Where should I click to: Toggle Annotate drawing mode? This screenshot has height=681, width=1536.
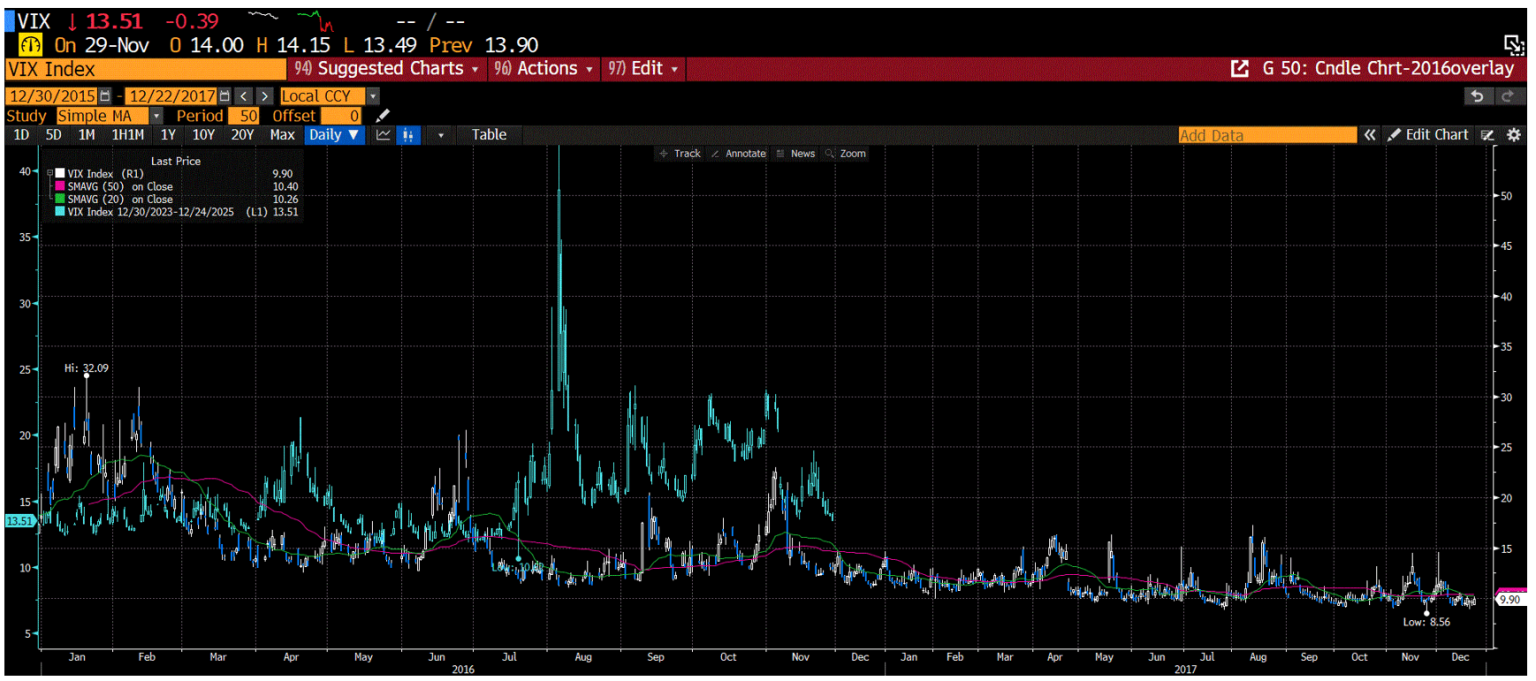pos(740,153)
